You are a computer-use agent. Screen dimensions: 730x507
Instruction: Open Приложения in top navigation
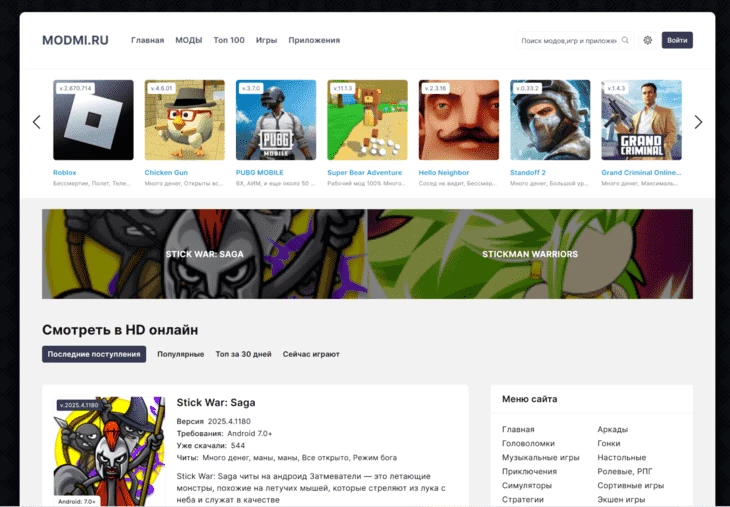tap(314, 40)
